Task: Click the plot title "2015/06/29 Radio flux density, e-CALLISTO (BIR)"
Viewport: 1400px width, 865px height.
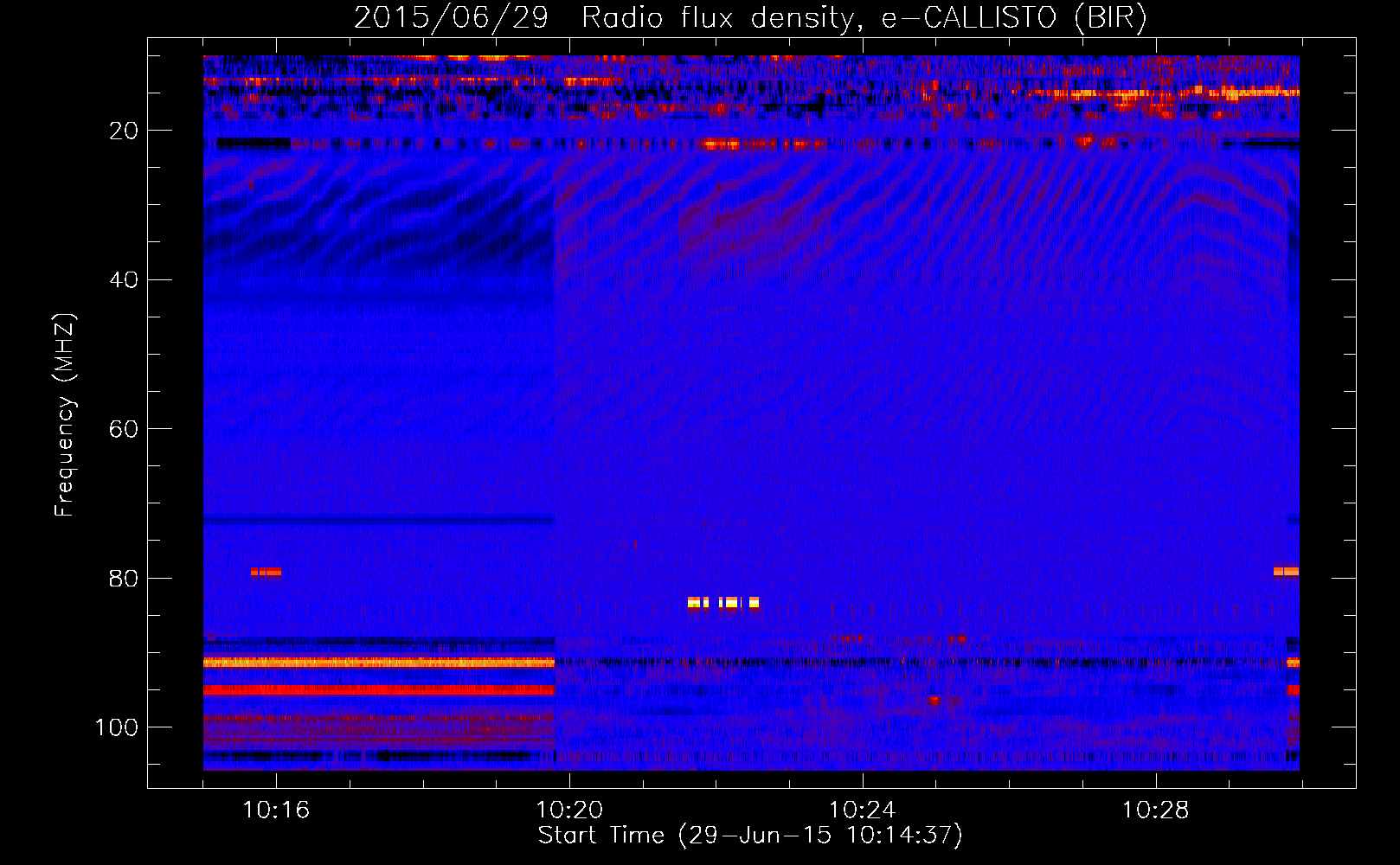Action: pyautogui.click(x=750, y=18)
